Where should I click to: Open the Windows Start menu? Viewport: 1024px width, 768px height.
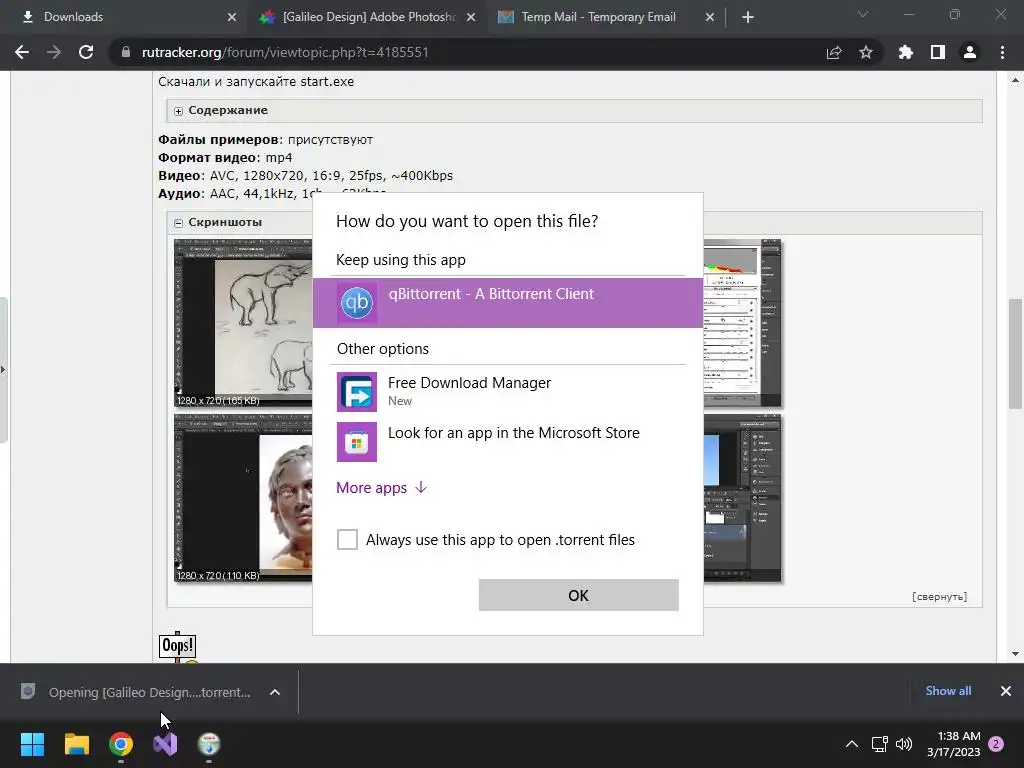[32, 744]
